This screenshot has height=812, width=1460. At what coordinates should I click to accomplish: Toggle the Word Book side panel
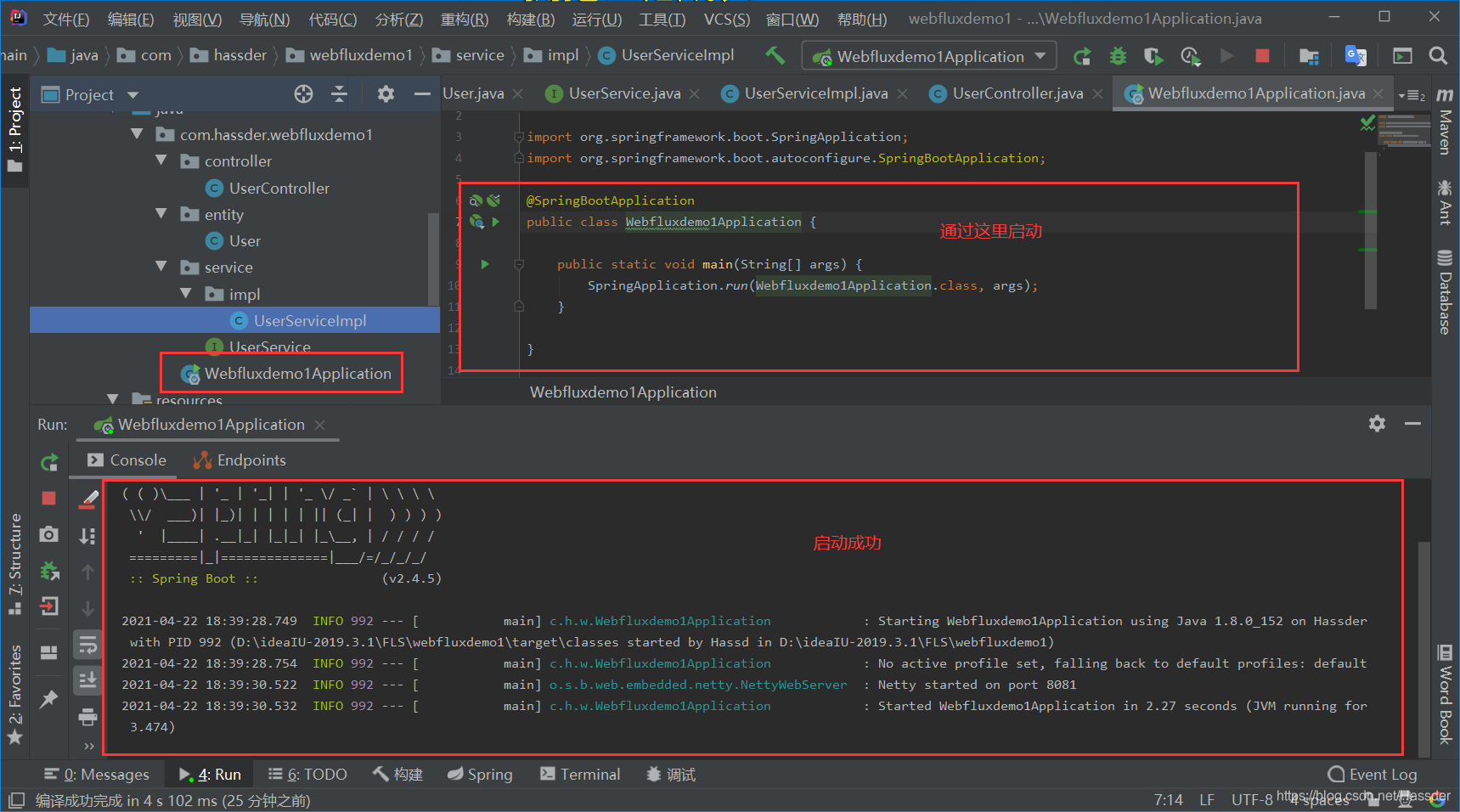click(x=1445, y=694)
